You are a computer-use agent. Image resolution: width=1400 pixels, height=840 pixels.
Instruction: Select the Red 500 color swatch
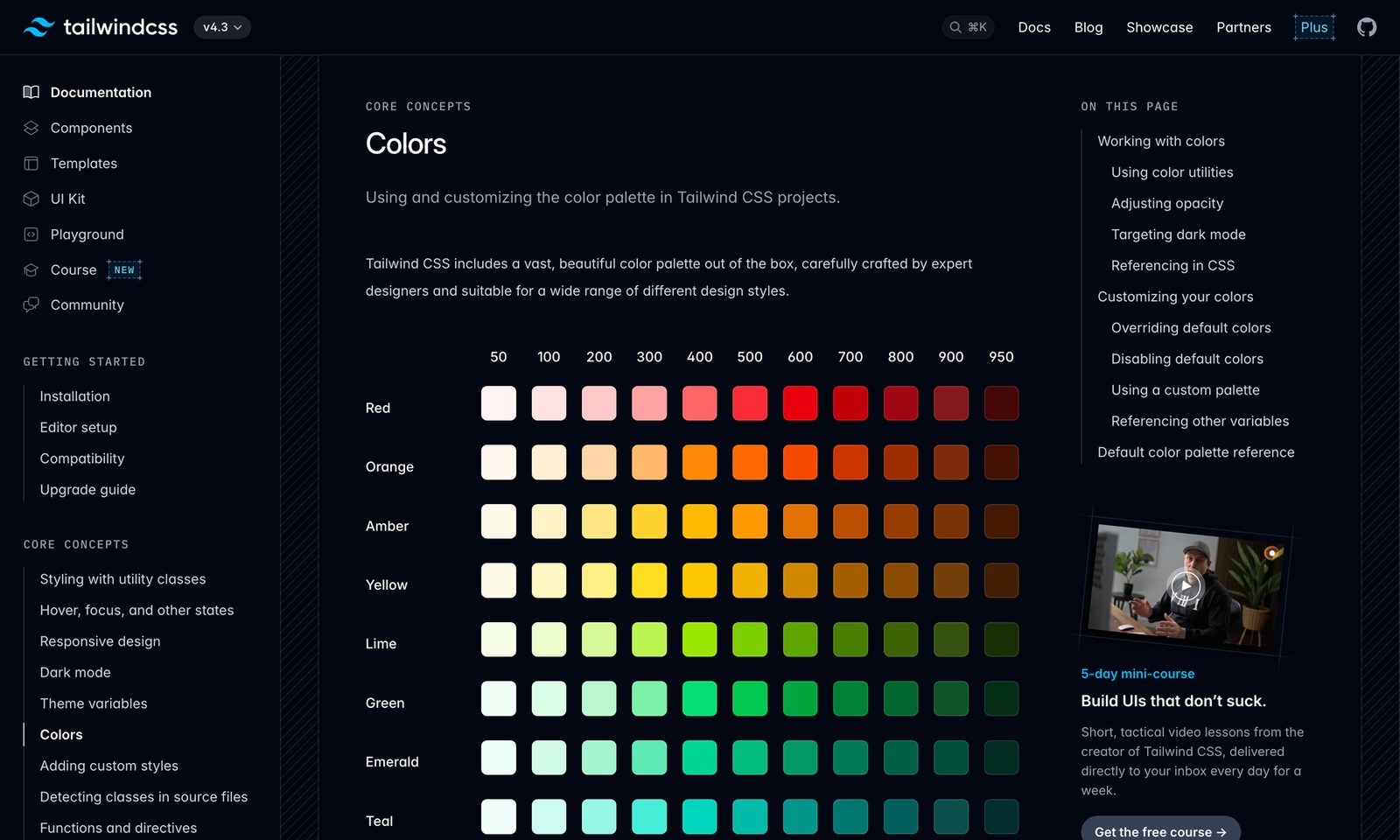pos(750,403)
